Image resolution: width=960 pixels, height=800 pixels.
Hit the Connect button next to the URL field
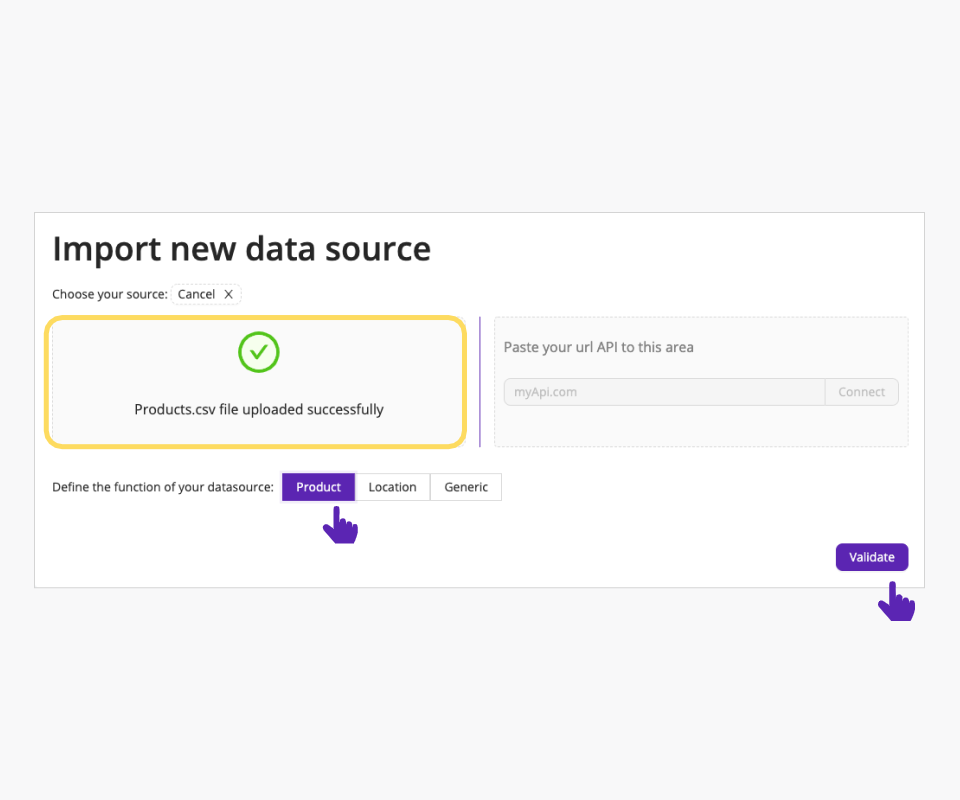click(861, 392)
